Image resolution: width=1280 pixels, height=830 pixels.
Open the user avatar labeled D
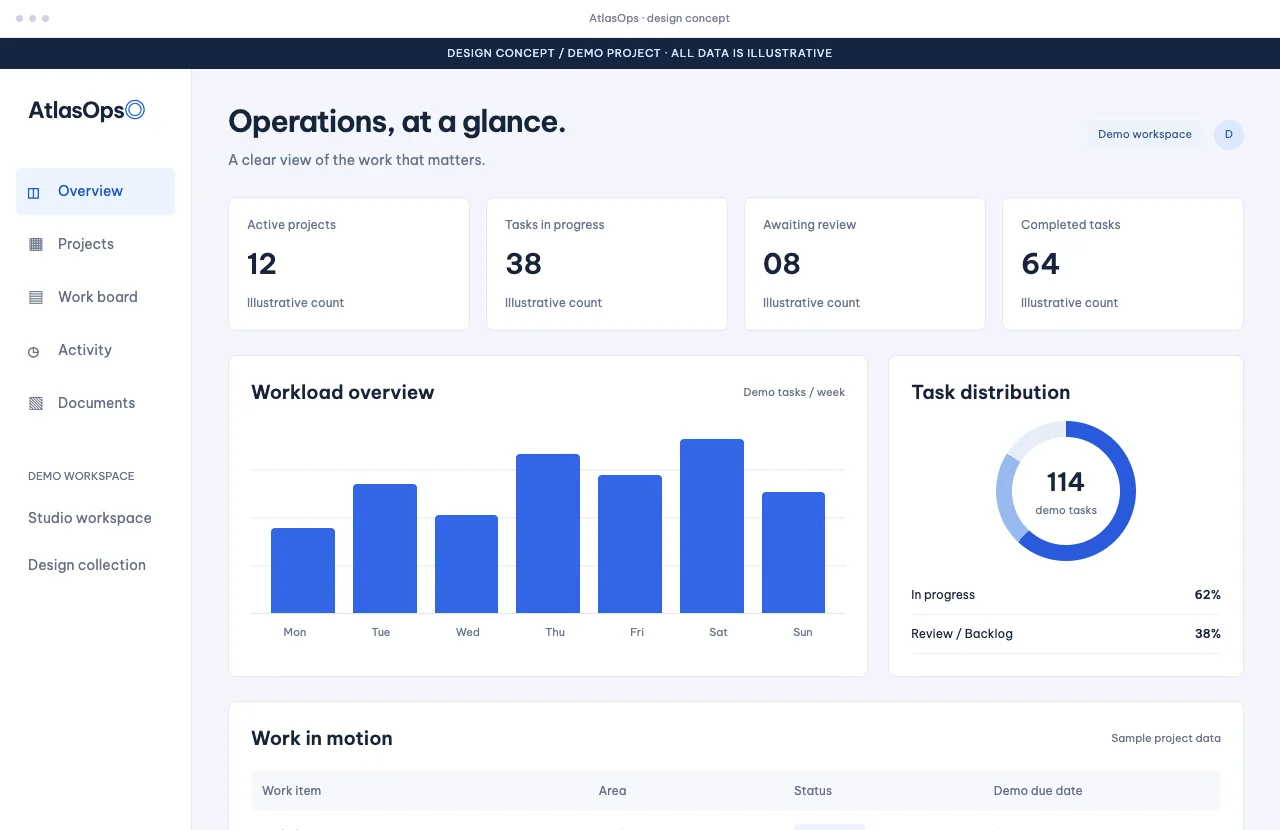coord(1229,135)
